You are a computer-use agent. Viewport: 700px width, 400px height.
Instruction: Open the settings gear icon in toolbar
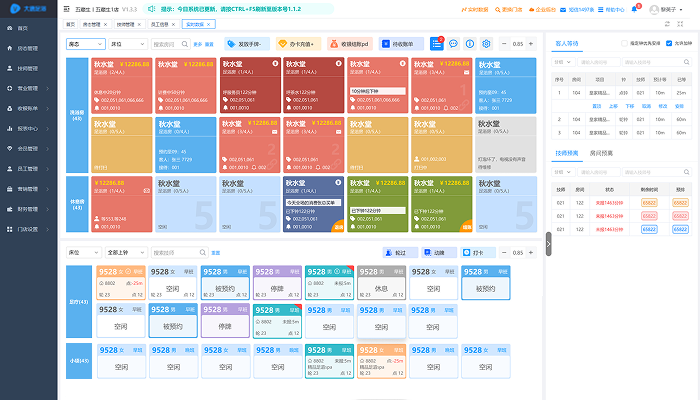[x=486, y=44]
